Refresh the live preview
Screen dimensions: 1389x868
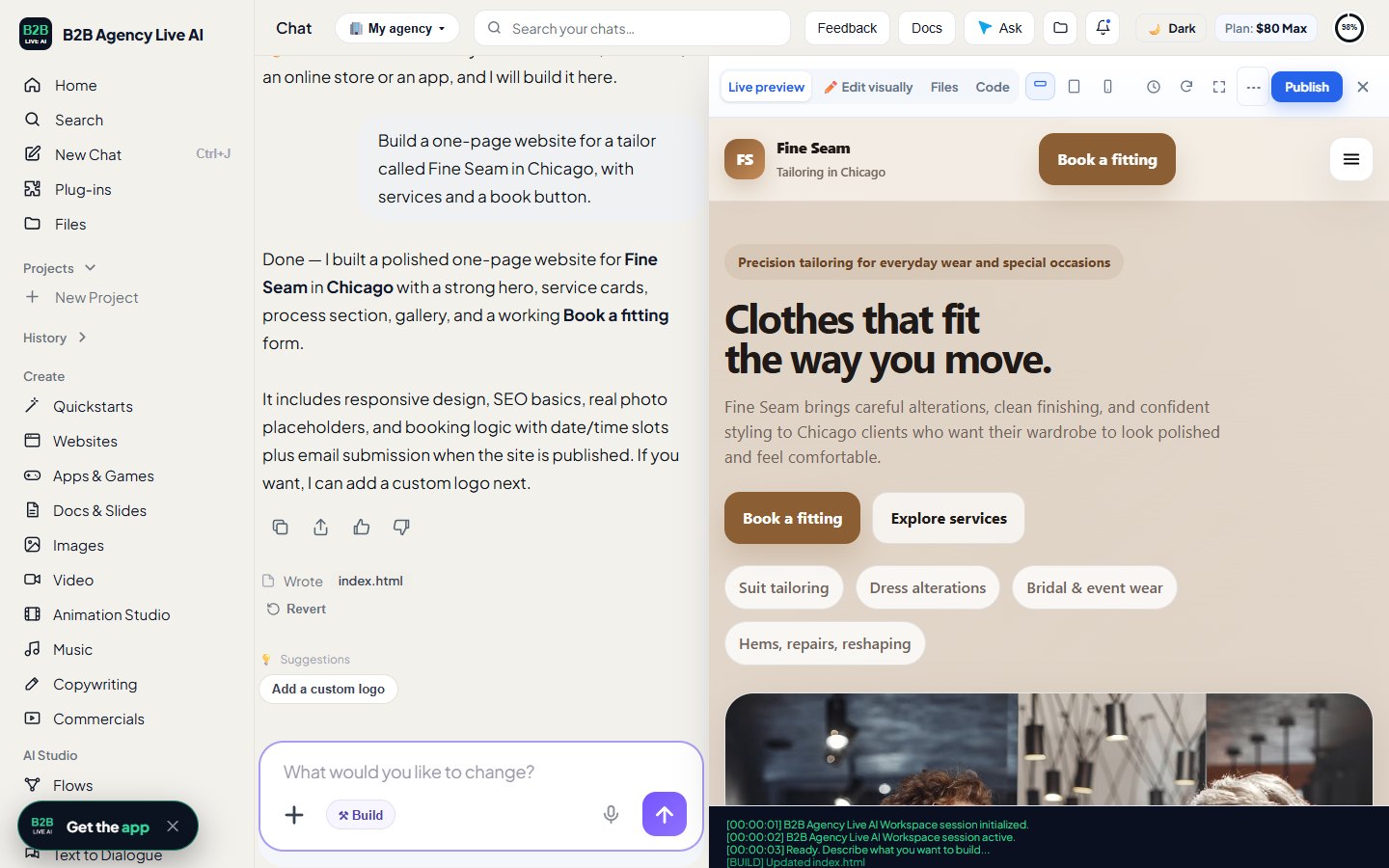(1186, 87)
